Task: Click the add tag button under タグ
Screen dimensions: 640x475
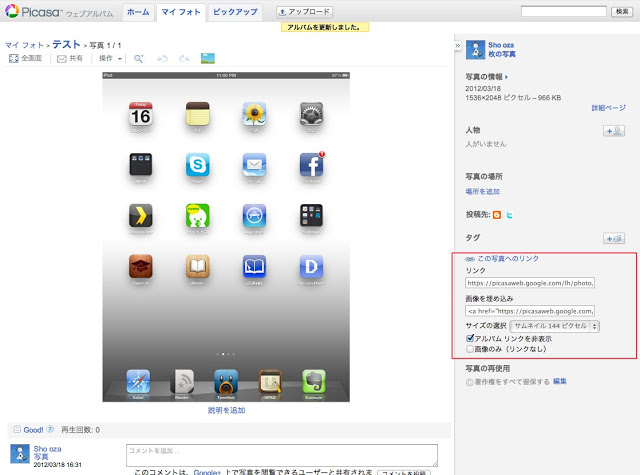Action: point(614,238)
